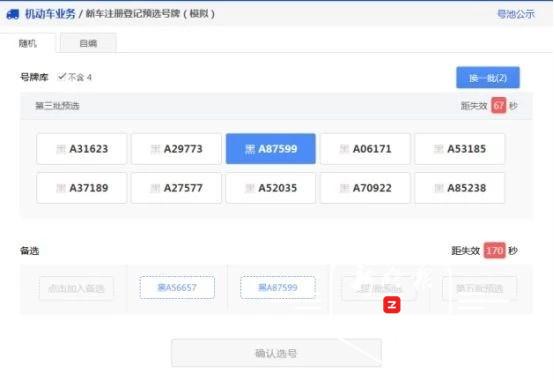Click the 第五批预选 backup slot

(x=479, y=288)
